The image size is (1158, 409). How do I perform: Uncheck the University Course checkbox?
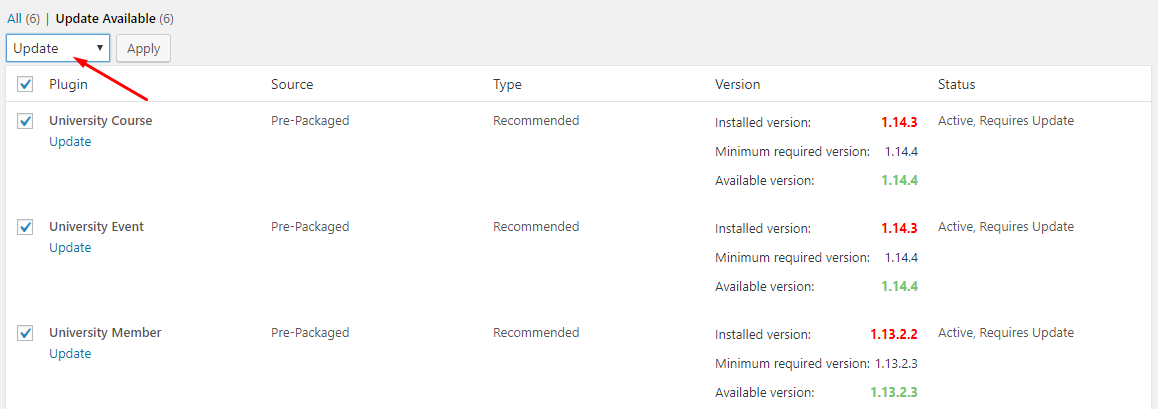click(x=26, y=121)
